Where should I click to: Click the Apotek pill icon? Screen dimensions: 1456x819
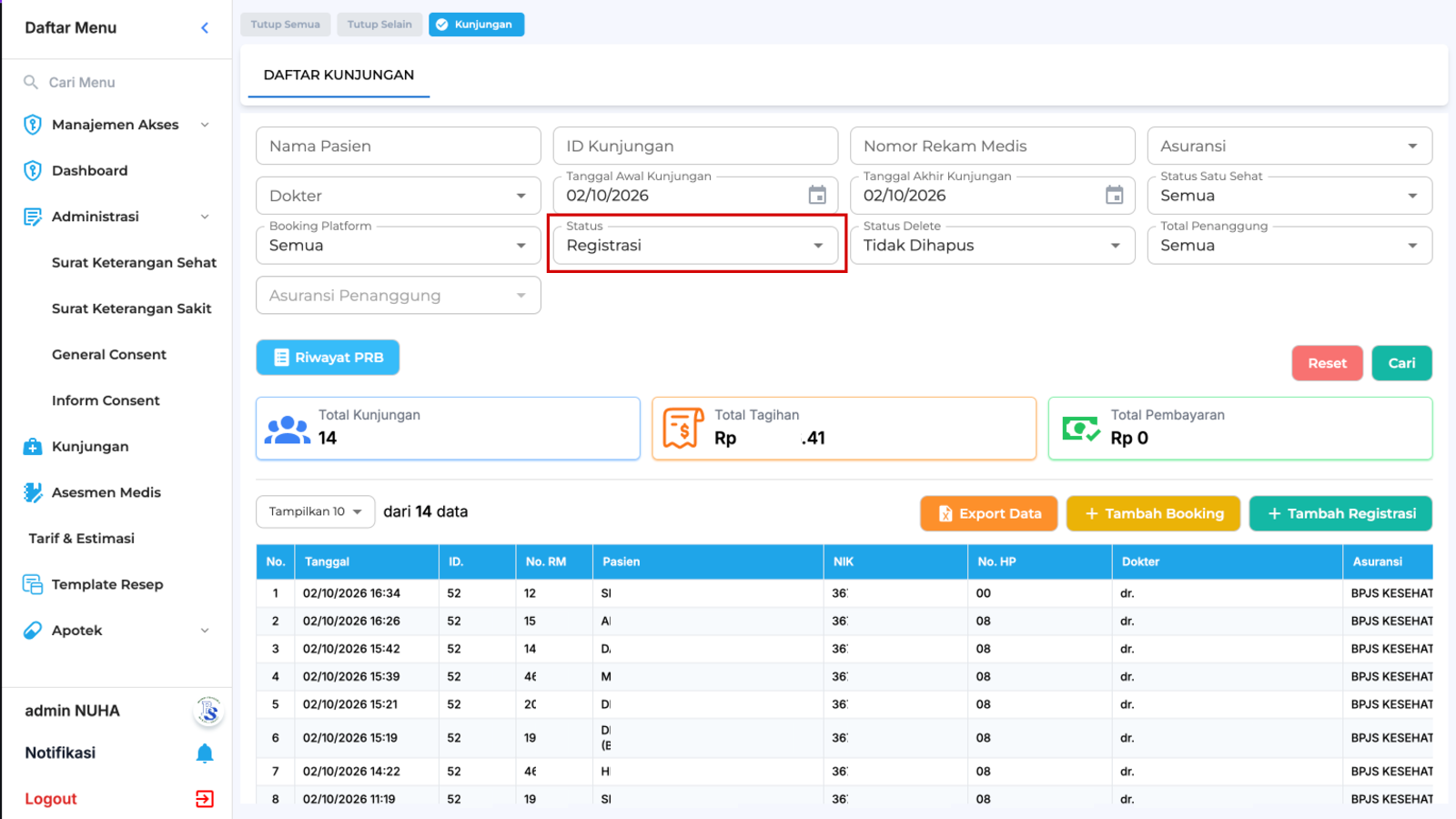point(33,630)
